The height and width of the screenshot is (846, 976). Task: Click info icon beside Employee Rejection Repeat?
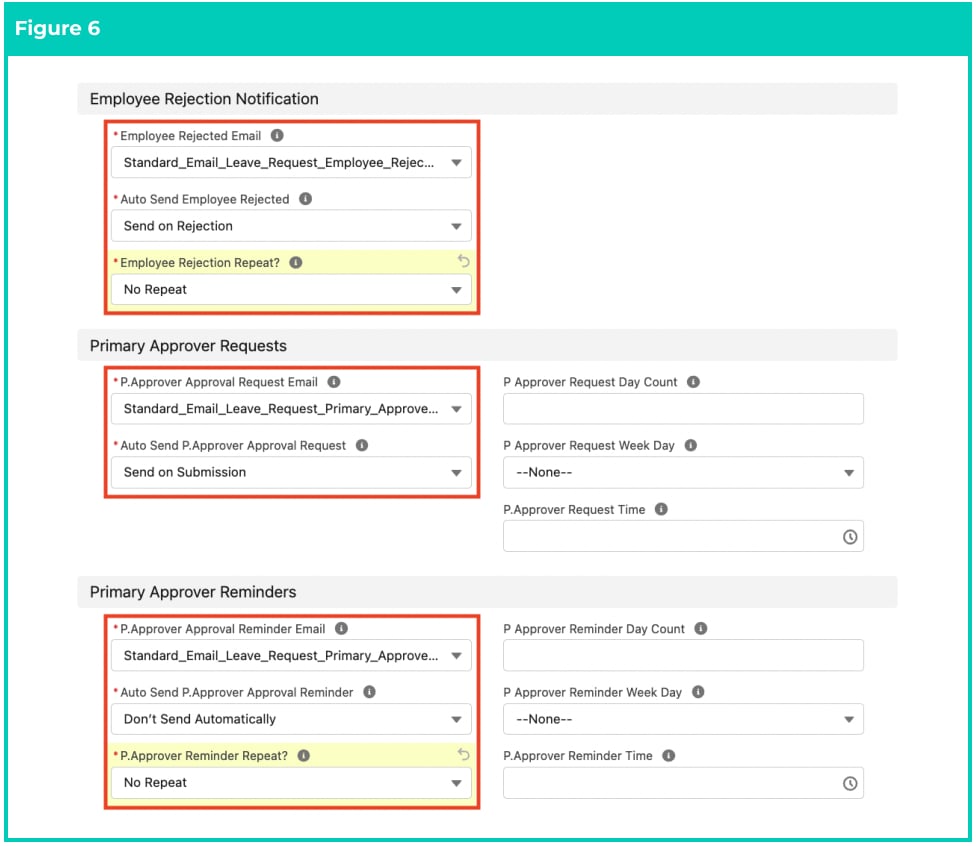(x=296, y=263)
